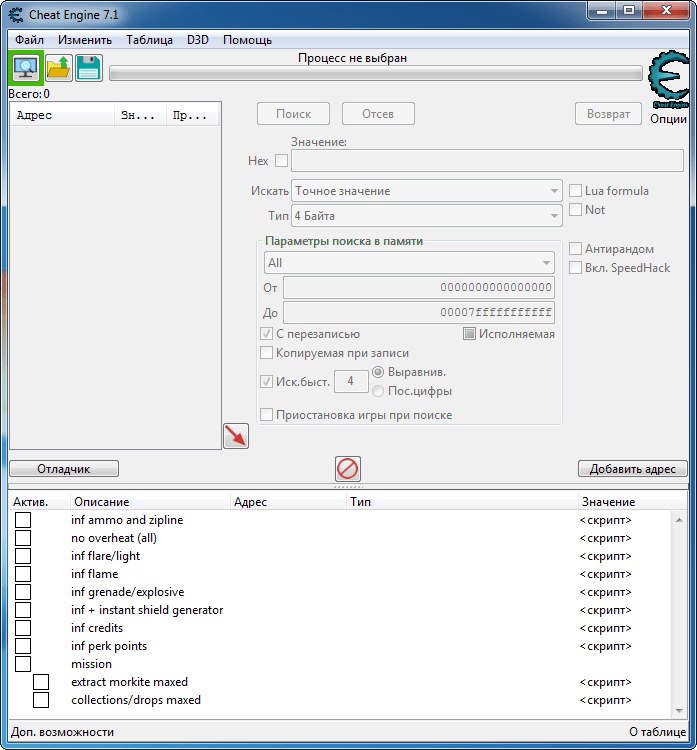This screenshot has width=697, height=750.
Task: Click the Значение column header in table
Action: 632,502
